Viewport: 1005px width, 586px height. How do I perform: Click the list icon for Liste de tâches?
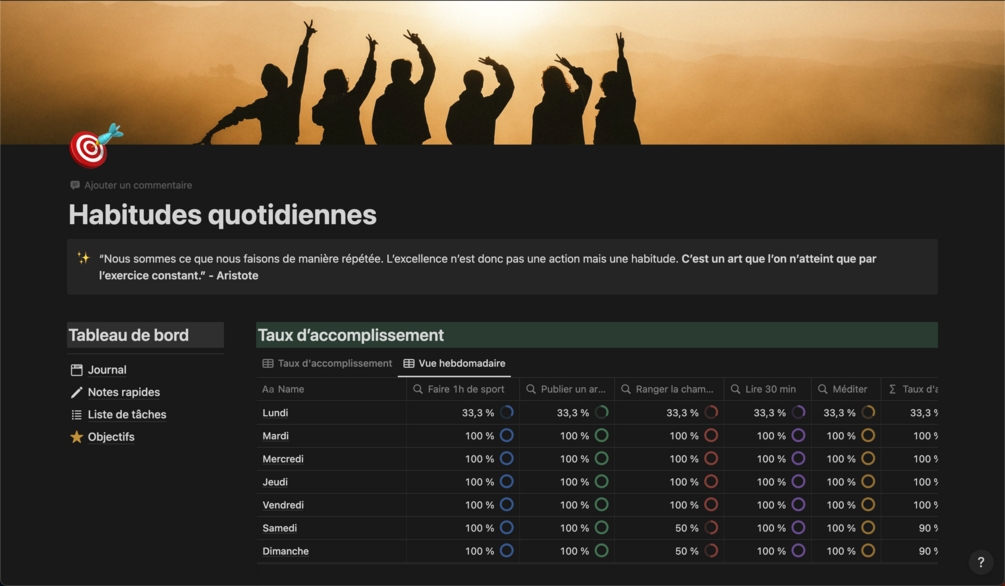tap(76, 415)
